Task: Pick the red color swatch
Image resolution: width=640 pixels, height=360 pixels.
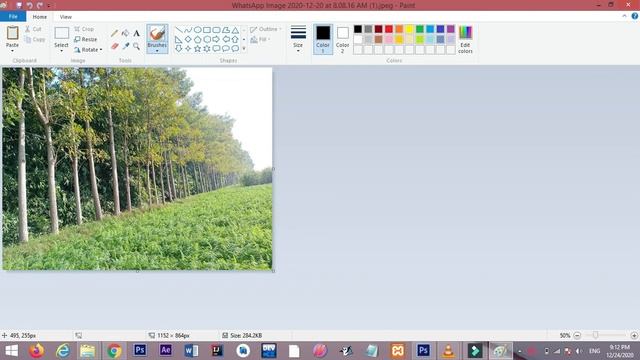Action: (389, 29)
